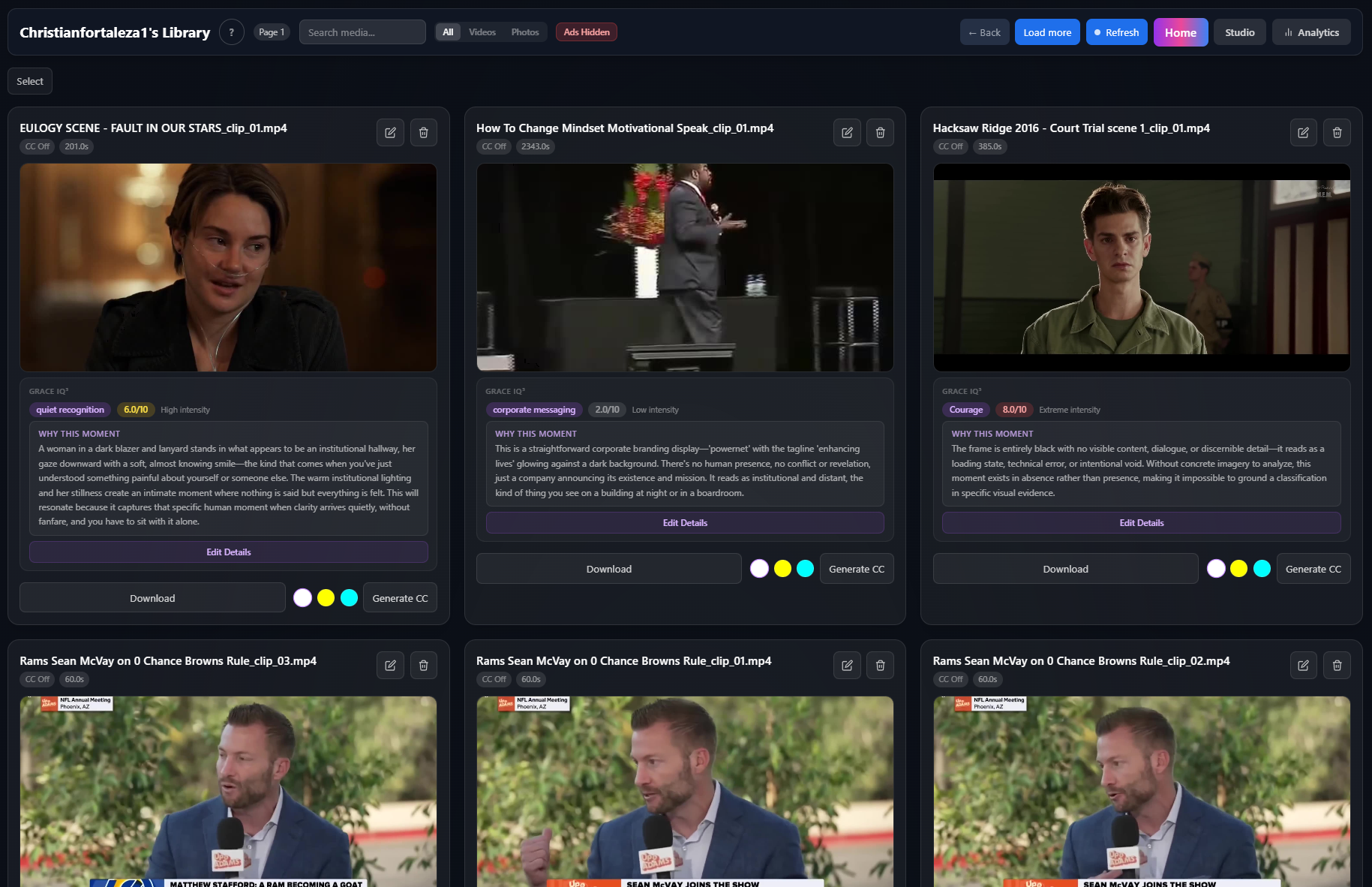Download the EULOGY SCENE clip
Image resolution: width=1372 pixels, height=887 pixels.
point(152,598)
